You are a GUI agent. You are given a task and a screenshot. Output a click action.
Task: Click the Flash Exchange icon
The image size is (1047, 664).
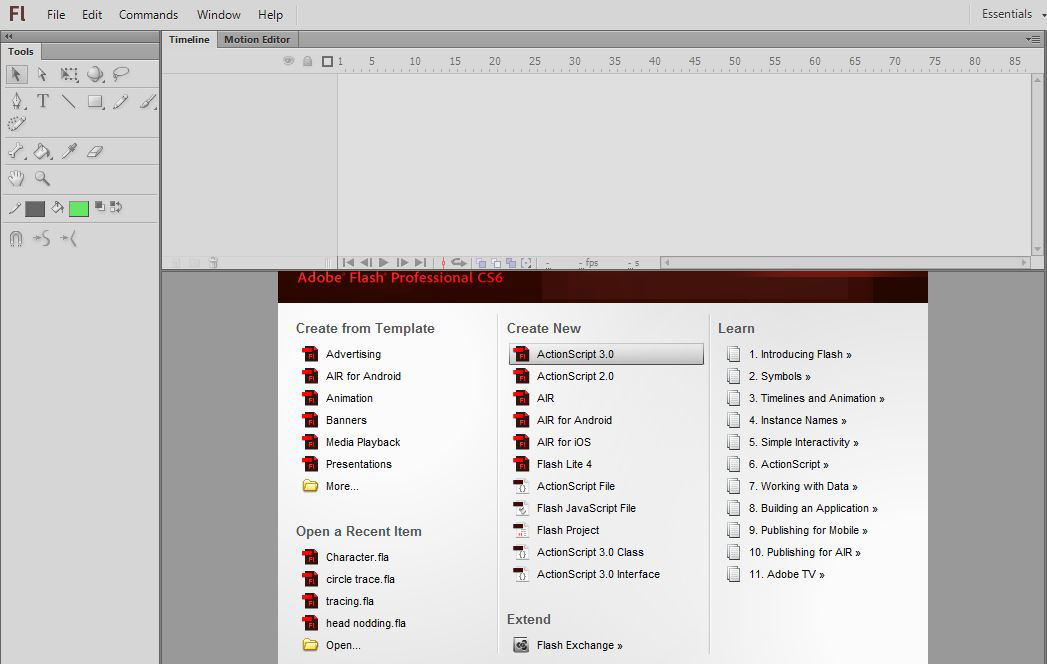(x=521, y=645)
